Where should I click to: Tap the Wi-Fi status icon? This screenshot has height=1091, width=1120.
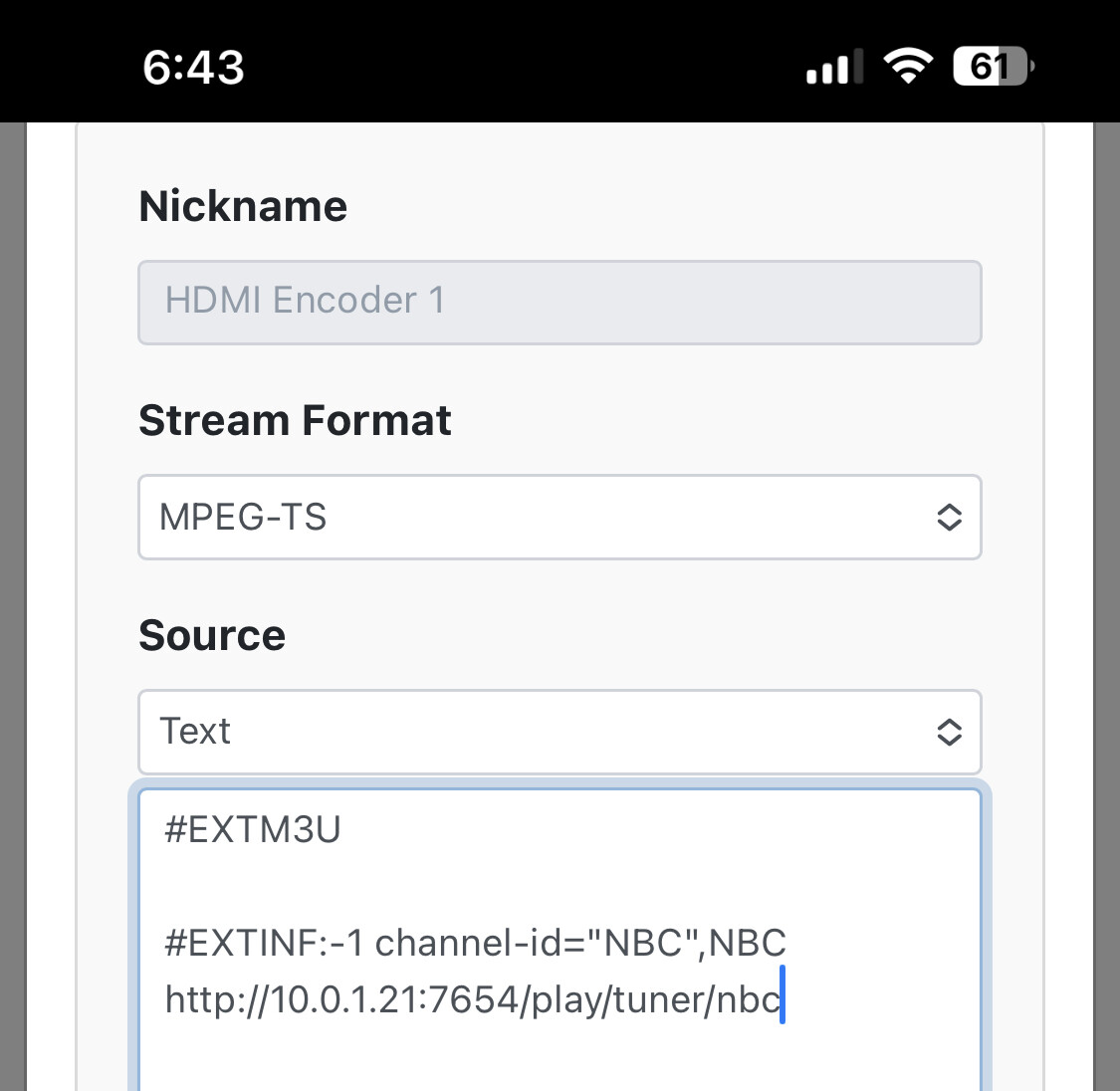(907, 67)
